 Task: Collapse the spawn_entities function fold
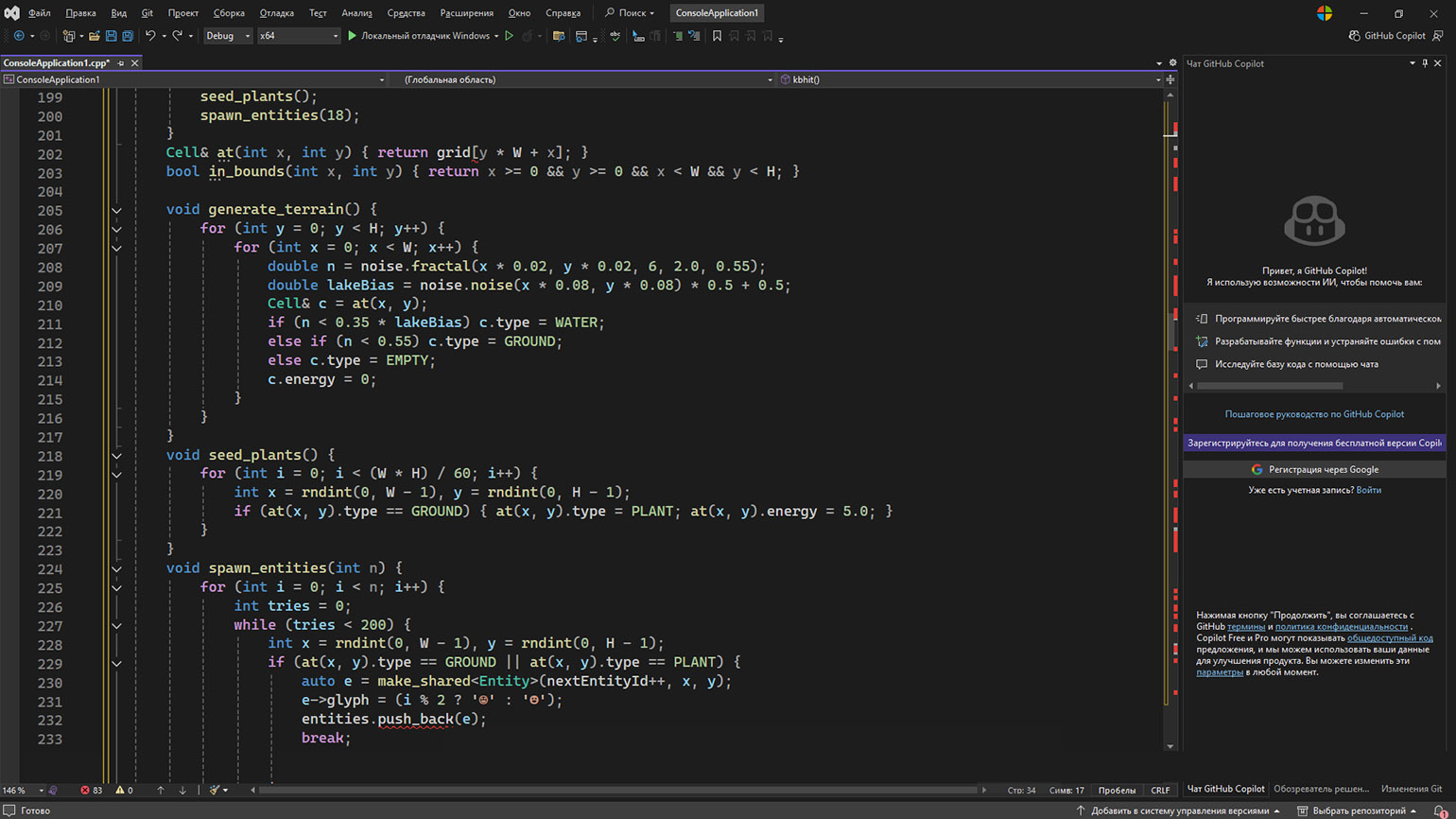pyautogui.click(x=116, y=569)
